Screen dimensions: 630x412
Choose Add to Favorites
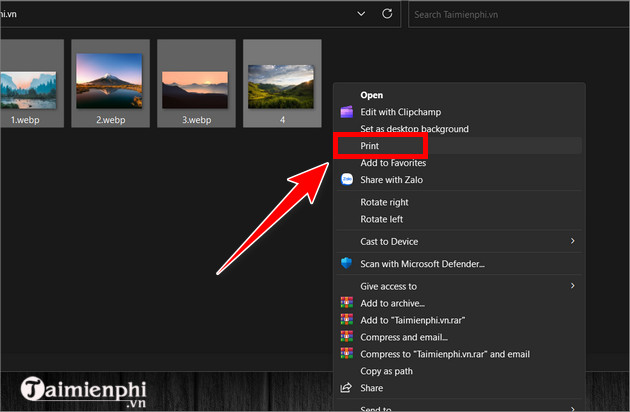click(459, 163)
